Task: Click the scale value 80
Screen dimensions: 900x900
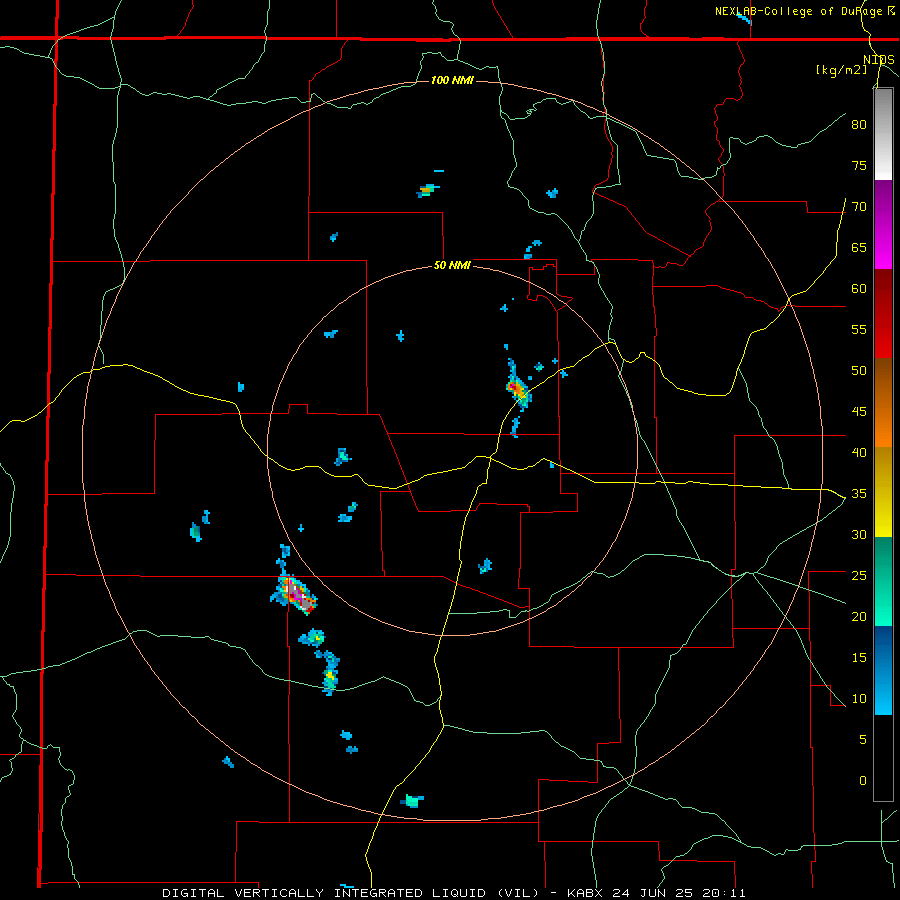Action: (859, 125)
